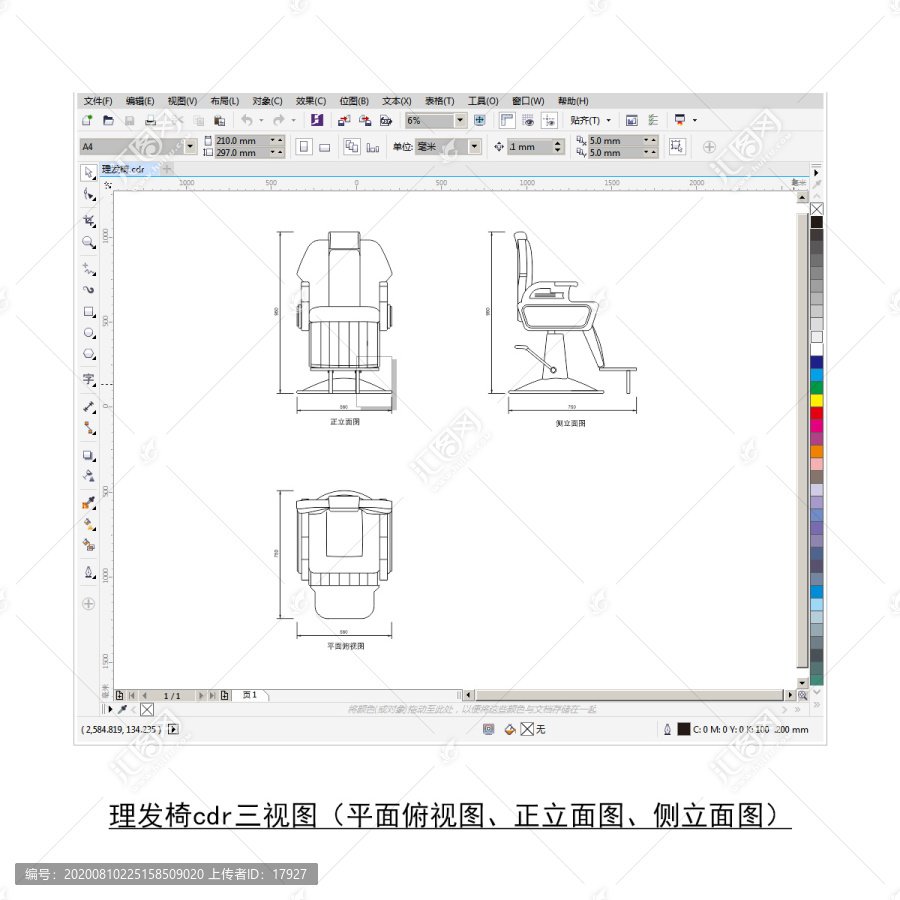Select the Freehand drawing tool
The height and width of the screenshot is (900, 900).
(x=88, y=269)
